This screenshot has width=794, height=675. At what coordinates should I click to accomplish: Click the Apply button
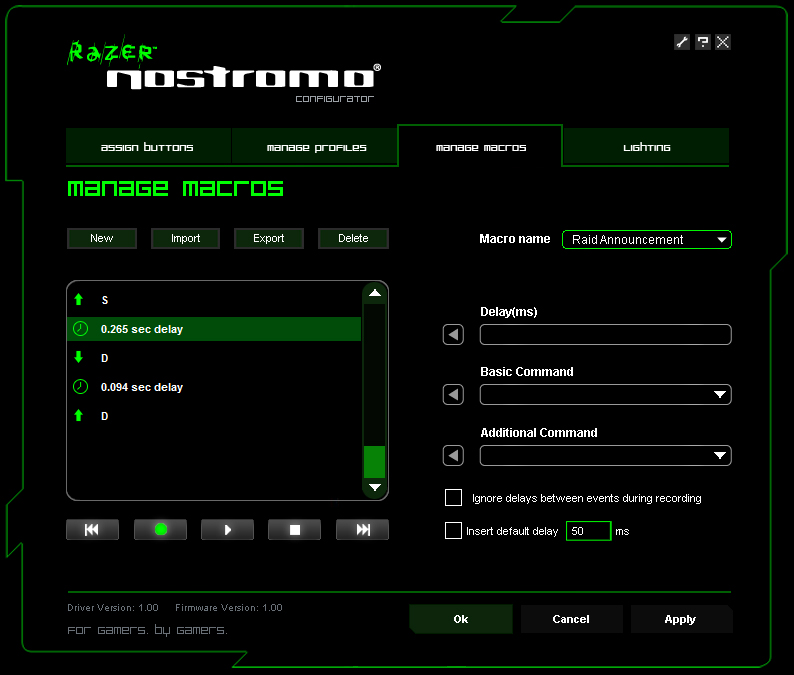681,619
